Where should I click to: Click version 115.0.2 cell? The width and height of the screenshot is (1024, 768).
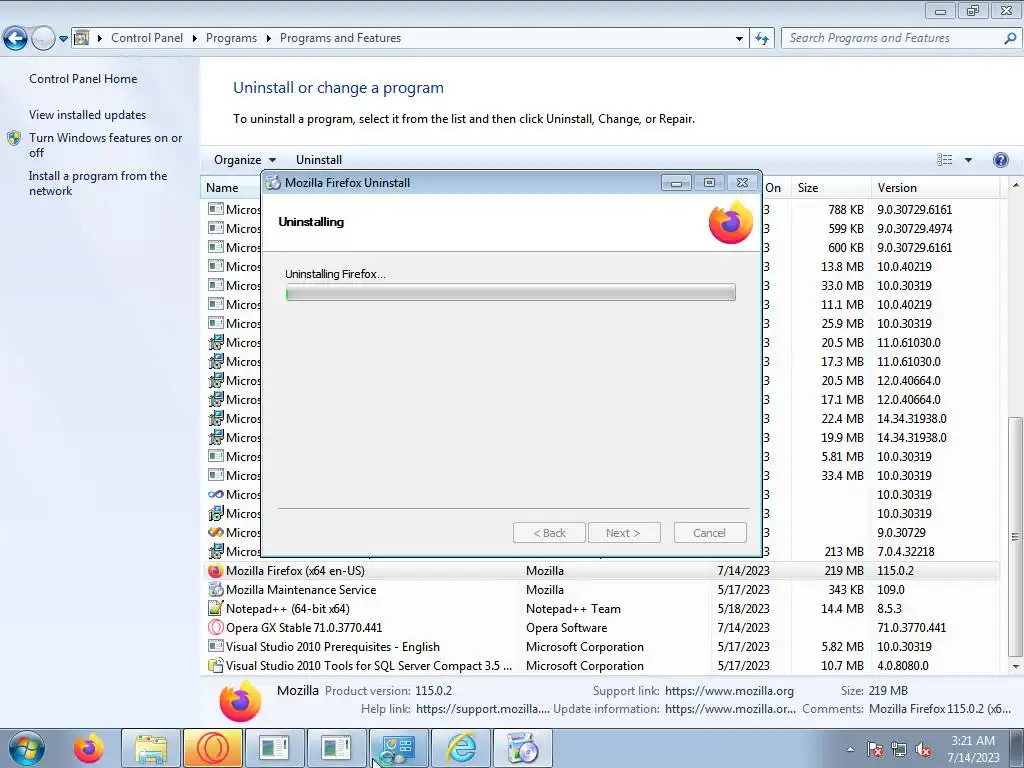point(895,571)
